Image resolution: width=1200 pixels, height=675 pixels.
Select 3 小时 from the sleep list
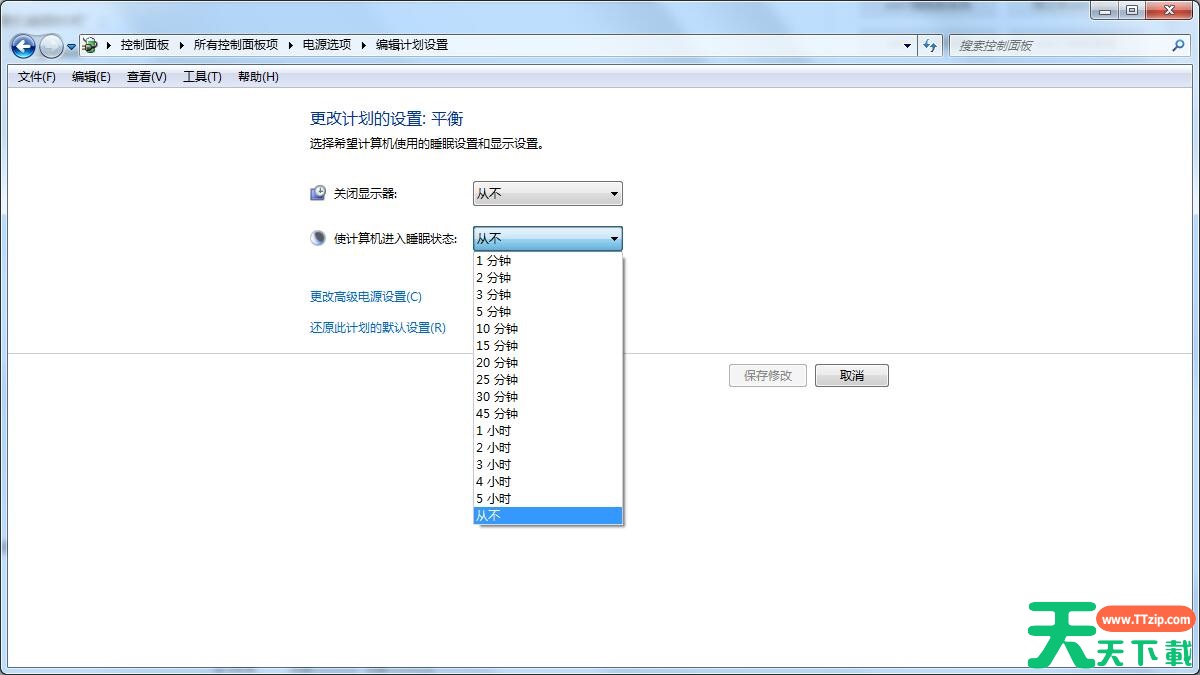point(548,465)
